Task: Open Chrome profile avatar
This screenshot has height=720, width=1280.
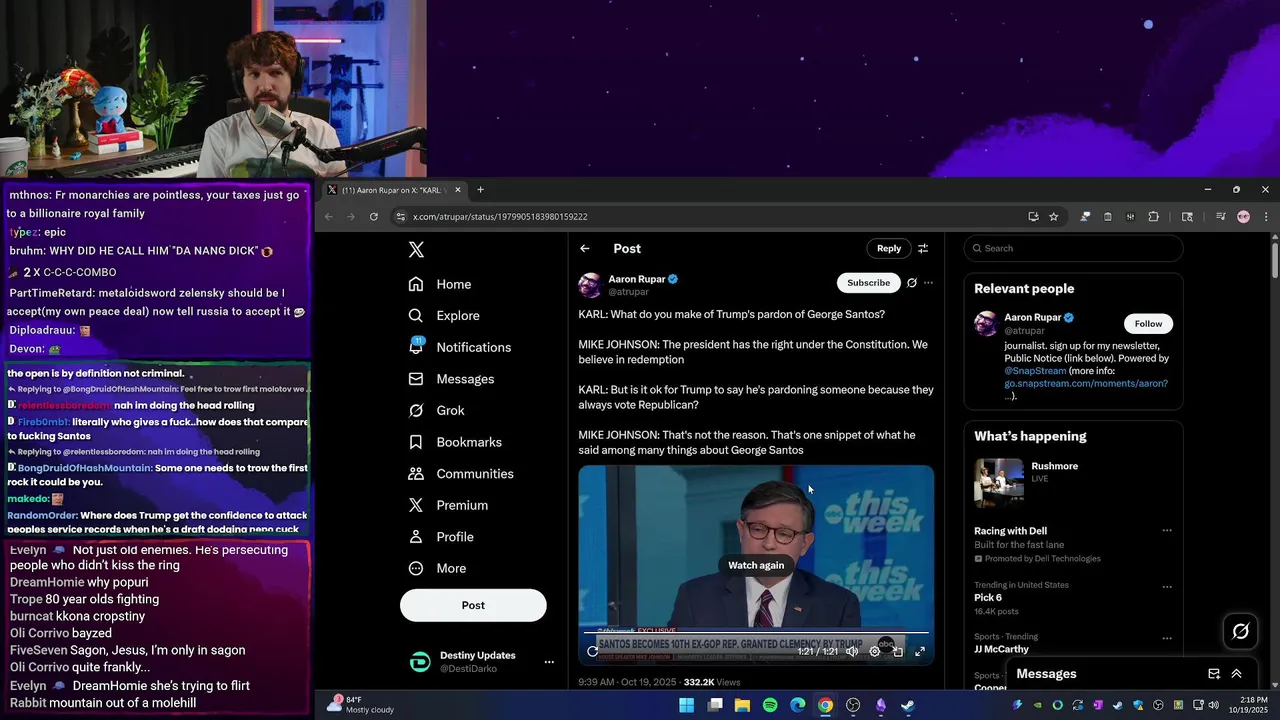Action: tap(1243, 217)
